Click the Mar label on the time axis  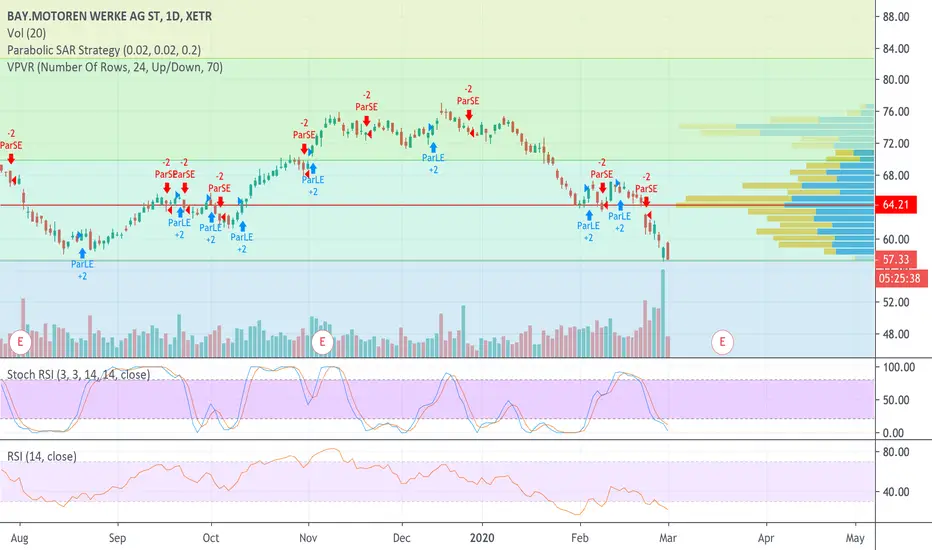(668, 538)
